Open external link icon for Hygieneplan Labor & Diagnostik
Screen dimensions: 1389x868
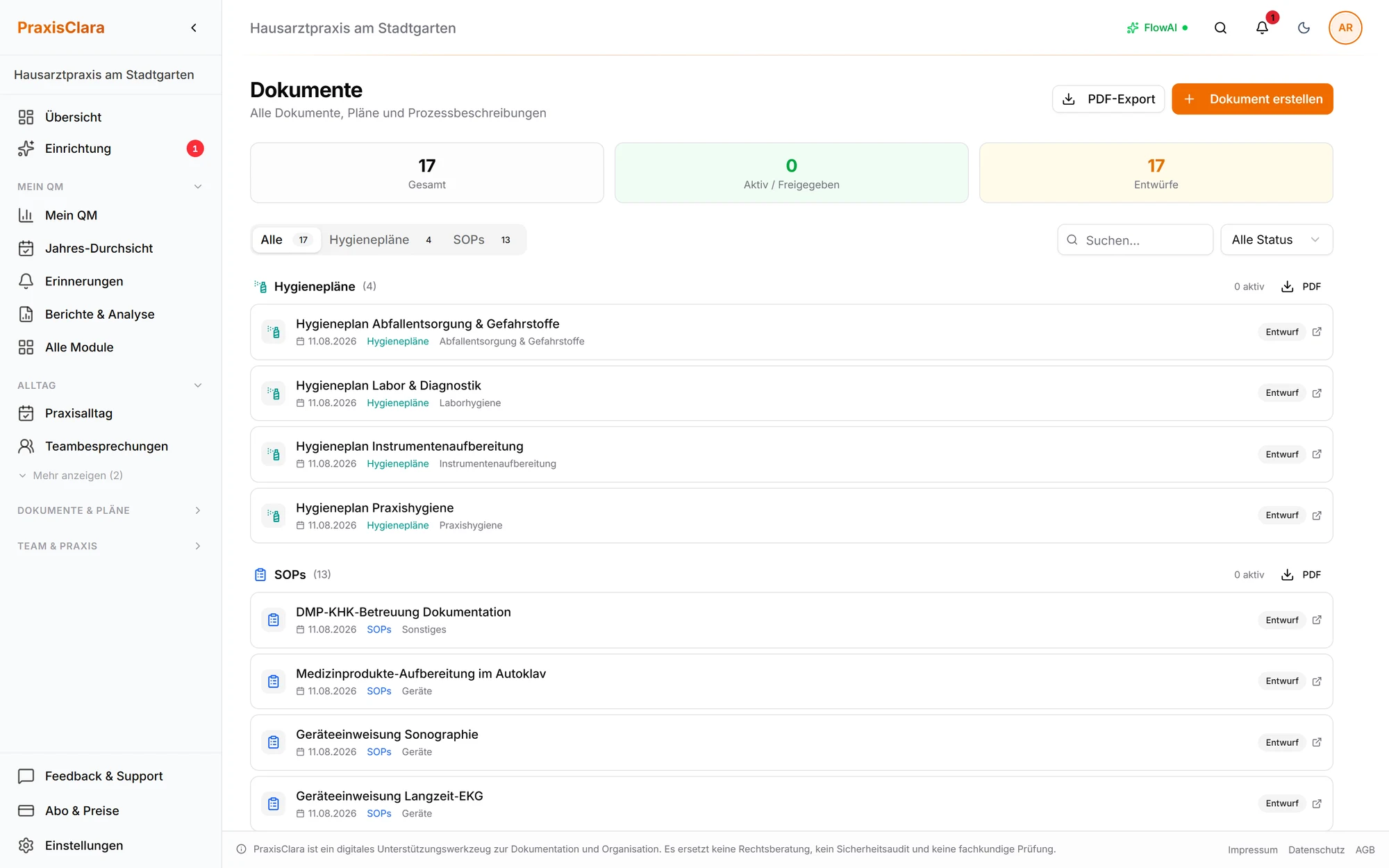[x=1317, y=393]
